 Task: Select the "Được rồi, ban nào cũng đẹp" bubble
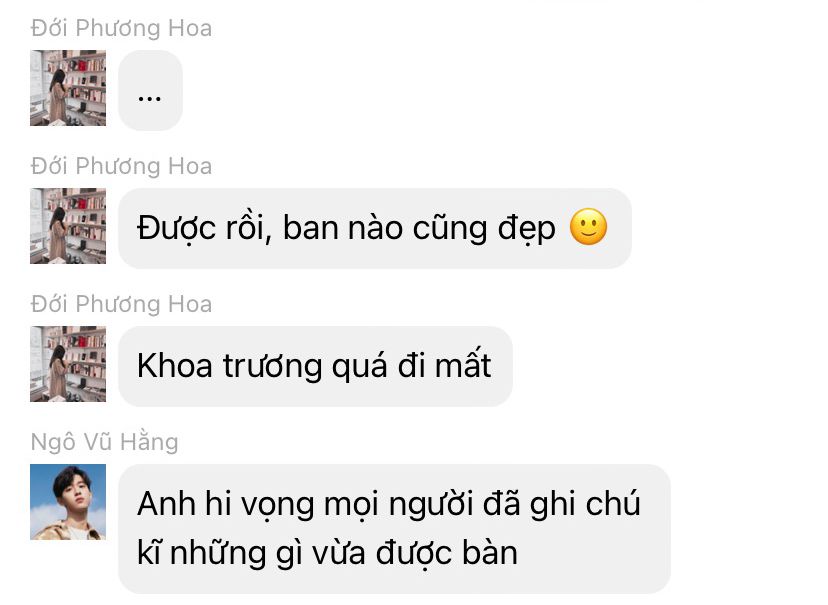374,228
